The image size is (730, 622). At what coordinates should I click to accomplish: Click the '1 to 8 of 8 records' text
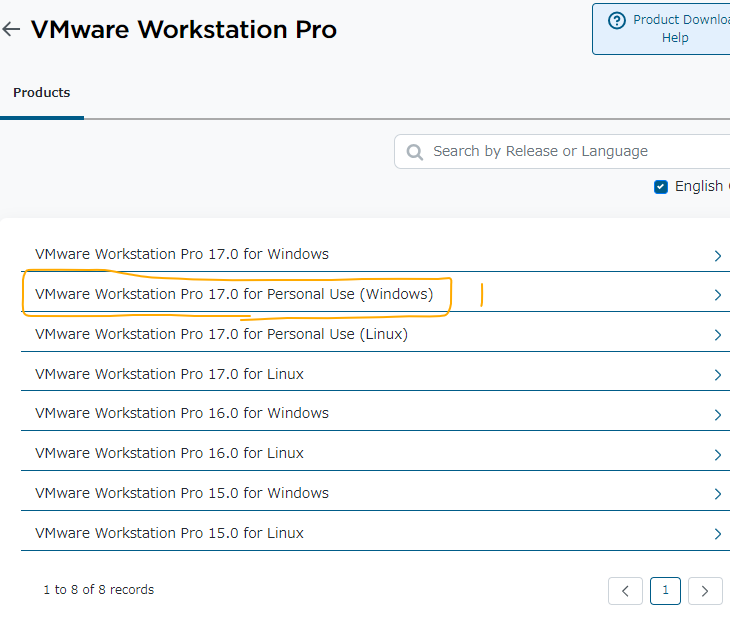tap(99, 590)
